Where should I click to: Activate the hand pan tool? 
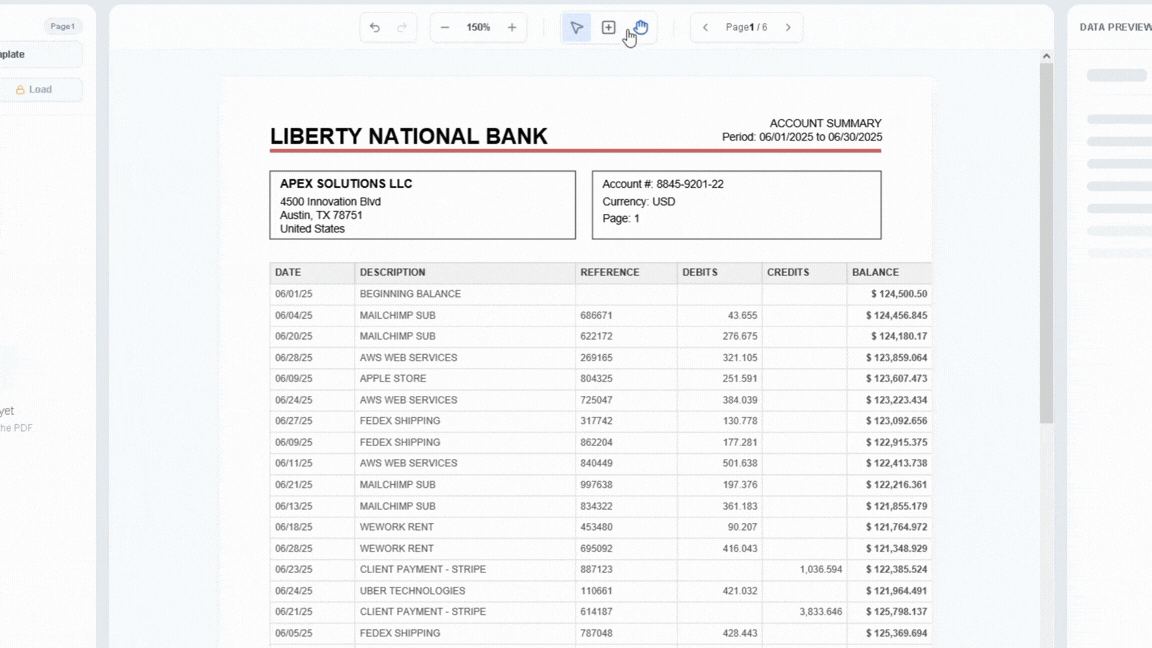pos(641,28)
